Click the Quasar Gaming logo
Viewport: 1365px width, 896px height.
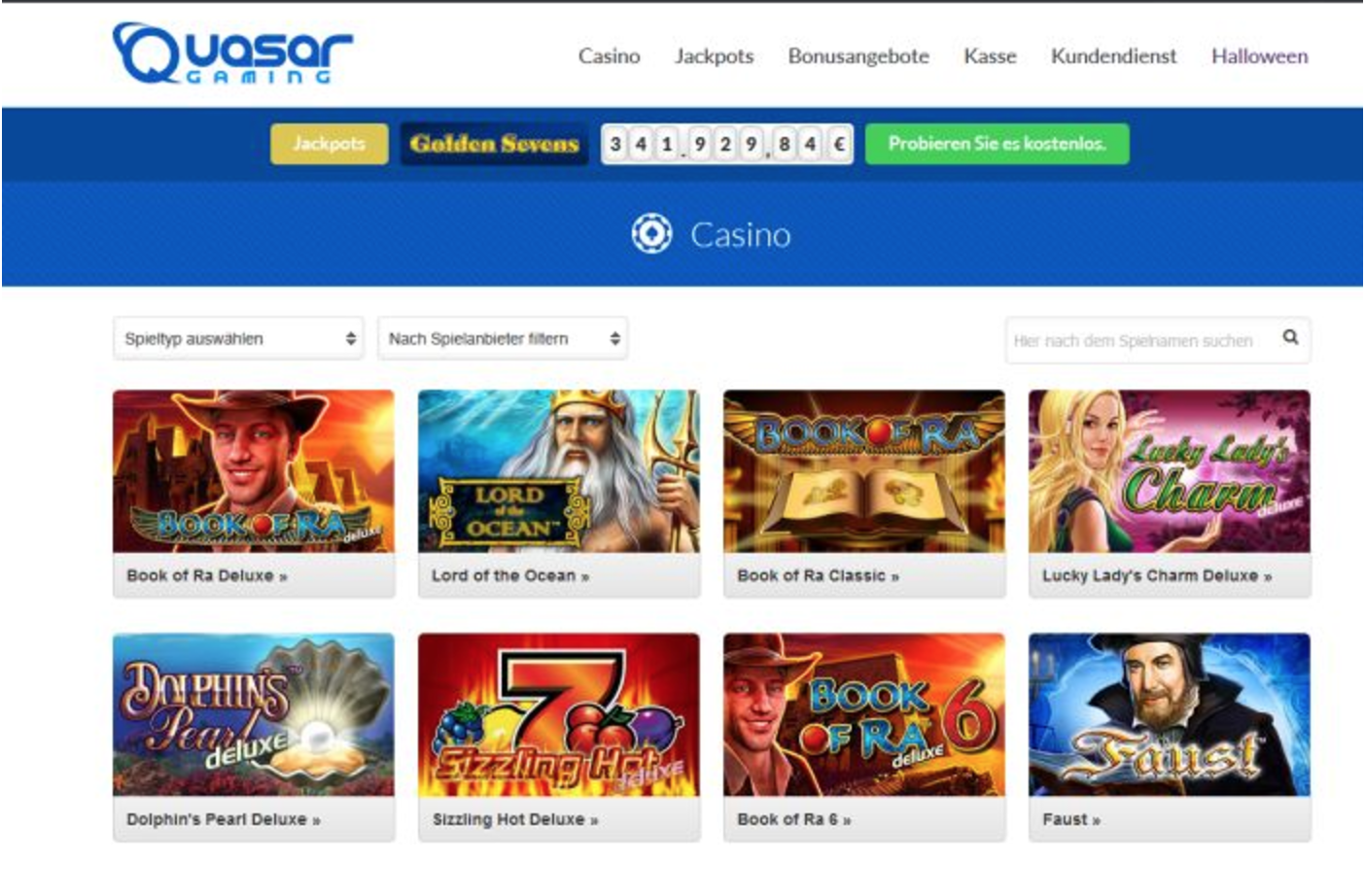click(233, 53)
